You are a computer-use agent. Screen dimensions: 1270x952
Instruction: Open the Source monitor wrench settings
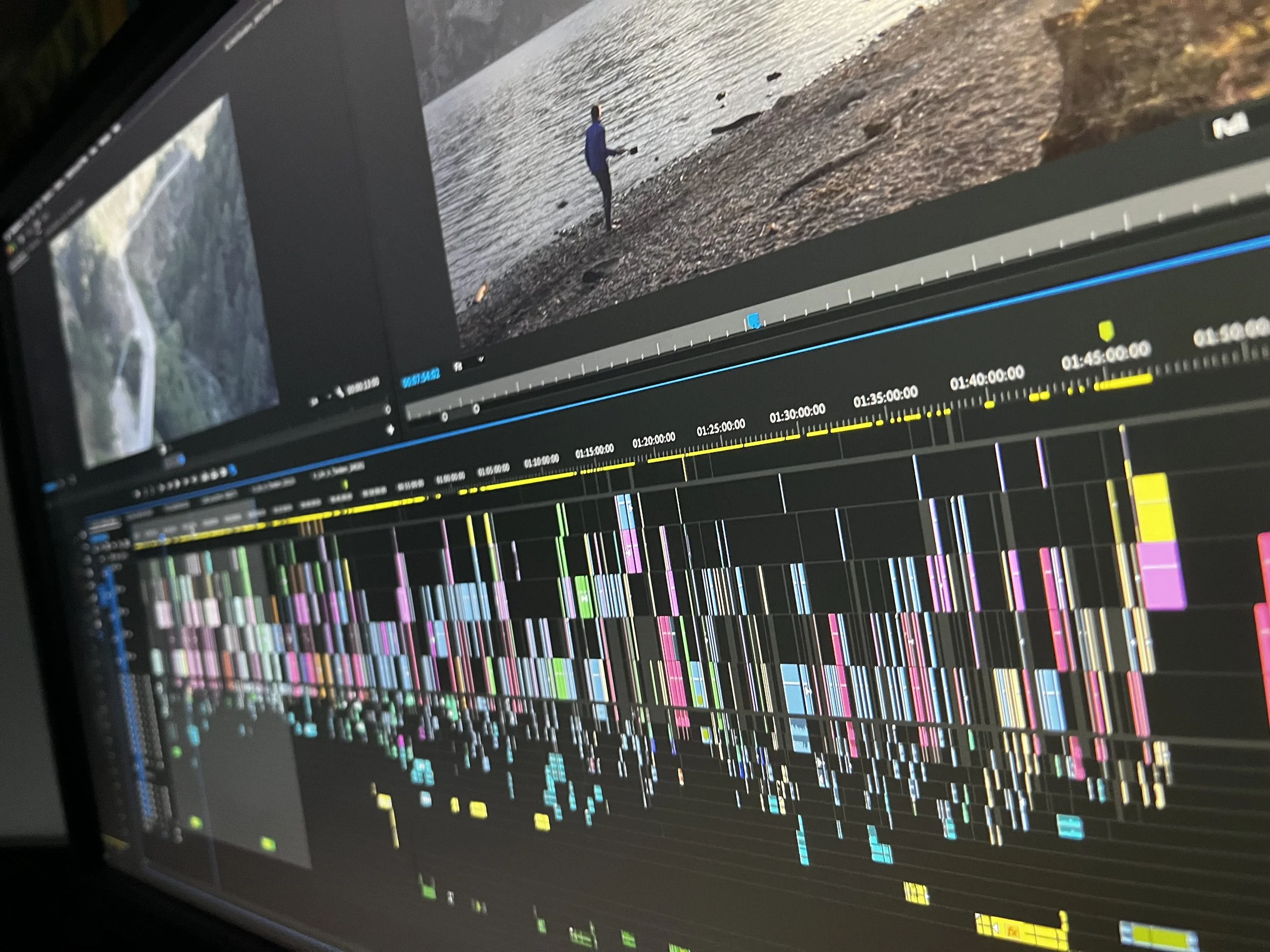(x=339, y=392)
